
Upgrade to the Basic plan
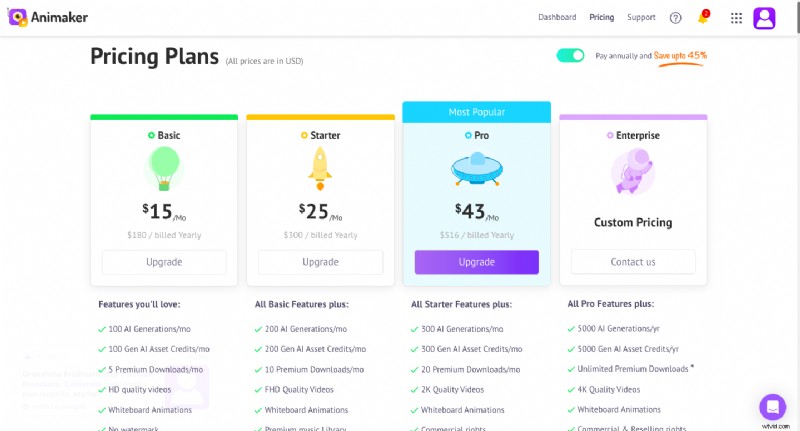pyautogui.click(x=164, y=262)
